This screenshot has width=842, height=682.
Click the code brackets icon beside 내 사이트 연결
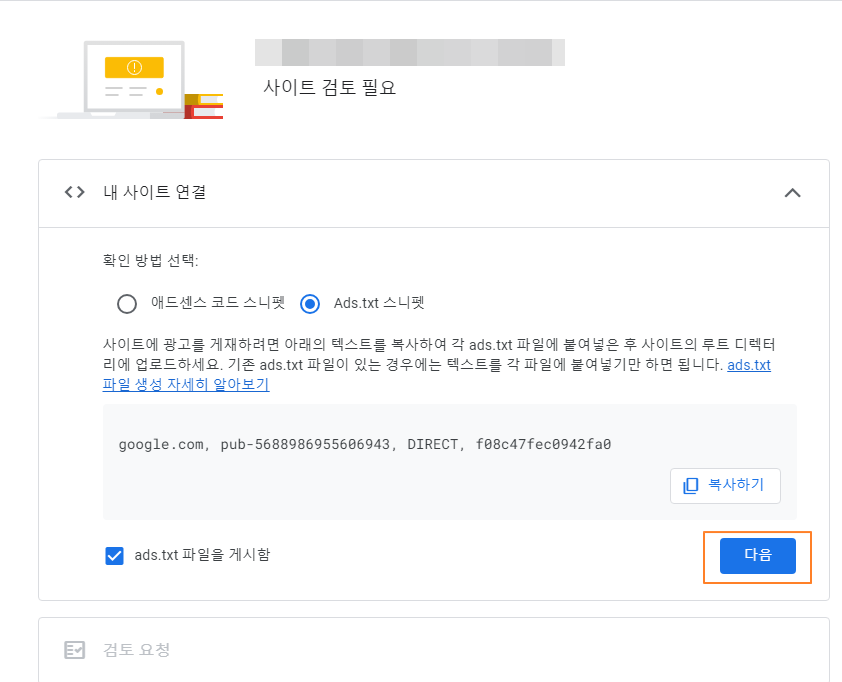point(73,193)
